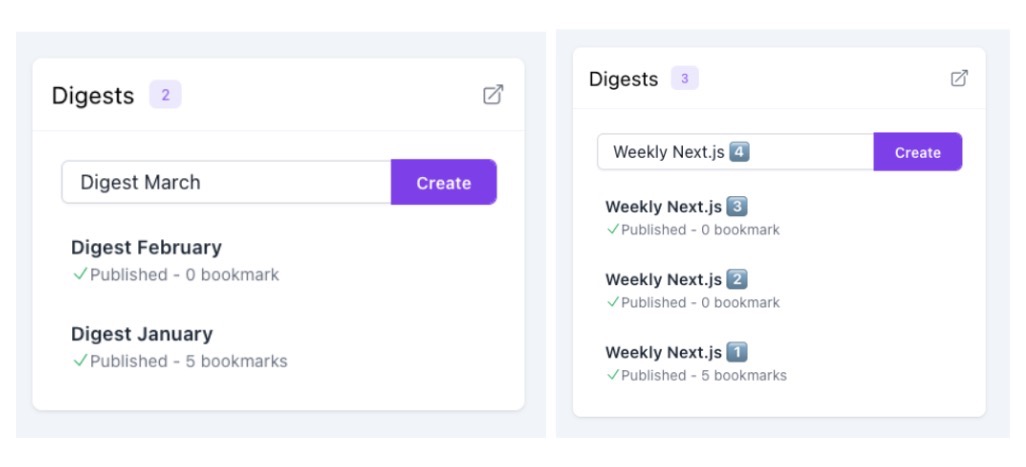This screenshot has height=467, width=1026.
Task: Click Published status line under Digest January
Action: tap(180, 361)
